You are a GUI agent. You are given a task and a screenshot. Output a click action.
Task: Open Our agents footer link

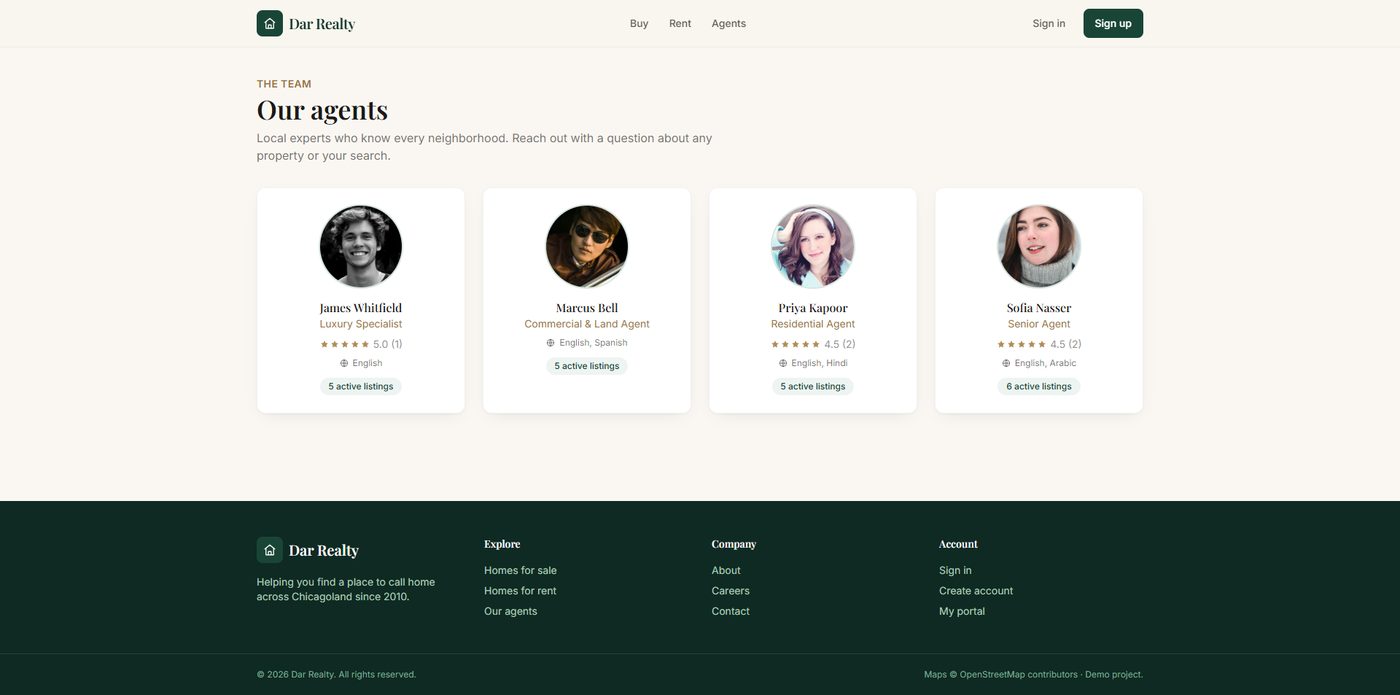coord(510,611)
